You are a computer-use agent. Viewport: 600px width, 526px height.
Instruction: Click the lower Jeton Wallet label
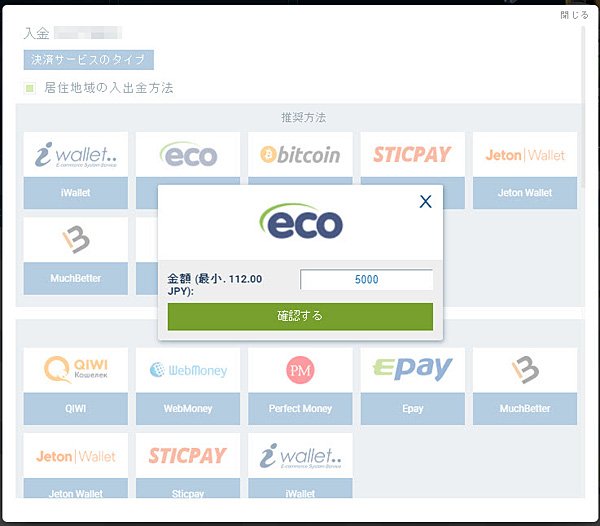[76, 489]
